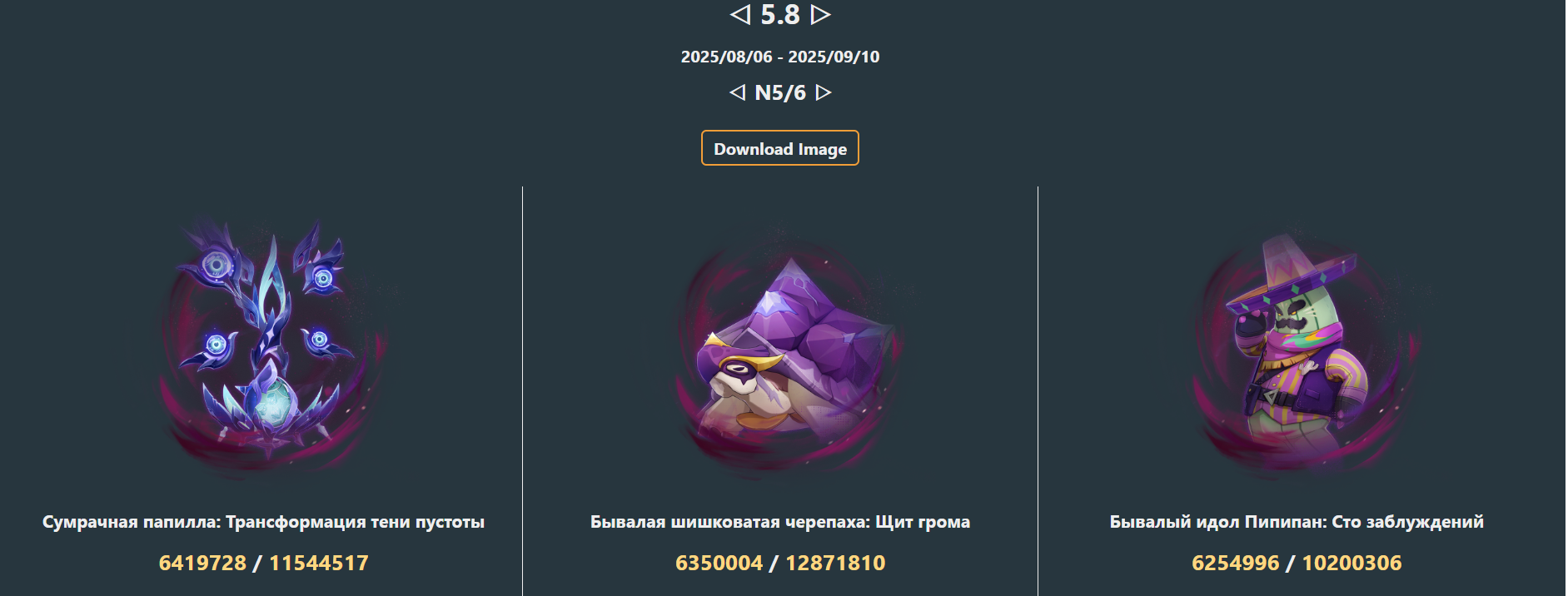Click the 6254996 score value

1235,563
